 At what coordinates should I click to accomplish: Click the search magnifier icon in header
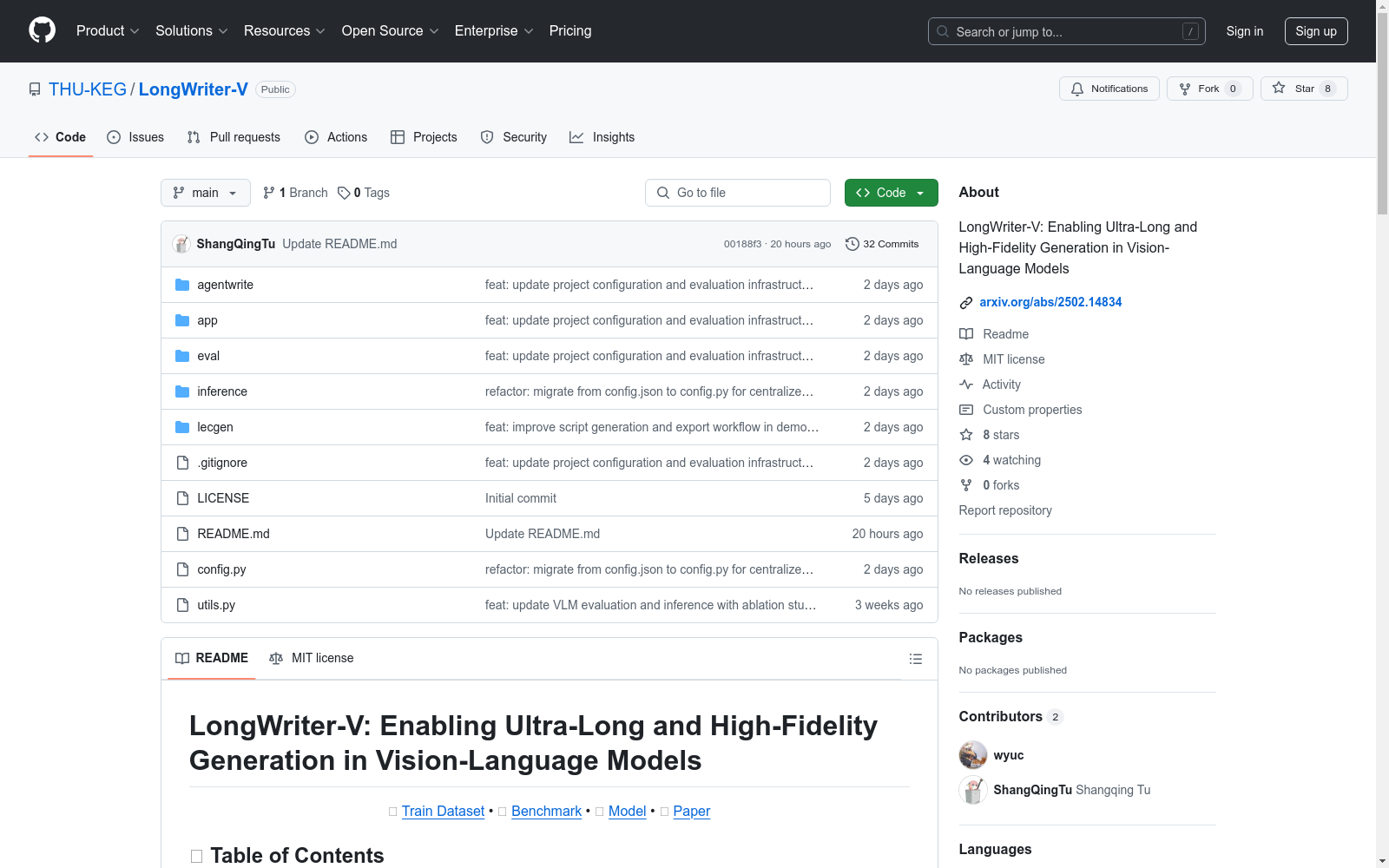(943, 31)
